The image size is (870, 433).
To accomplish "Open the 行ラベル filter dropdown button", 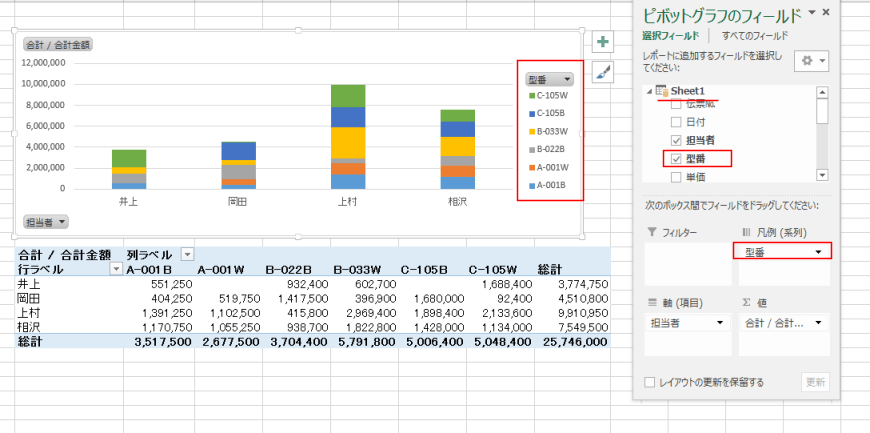I will [x=116, y=269].
